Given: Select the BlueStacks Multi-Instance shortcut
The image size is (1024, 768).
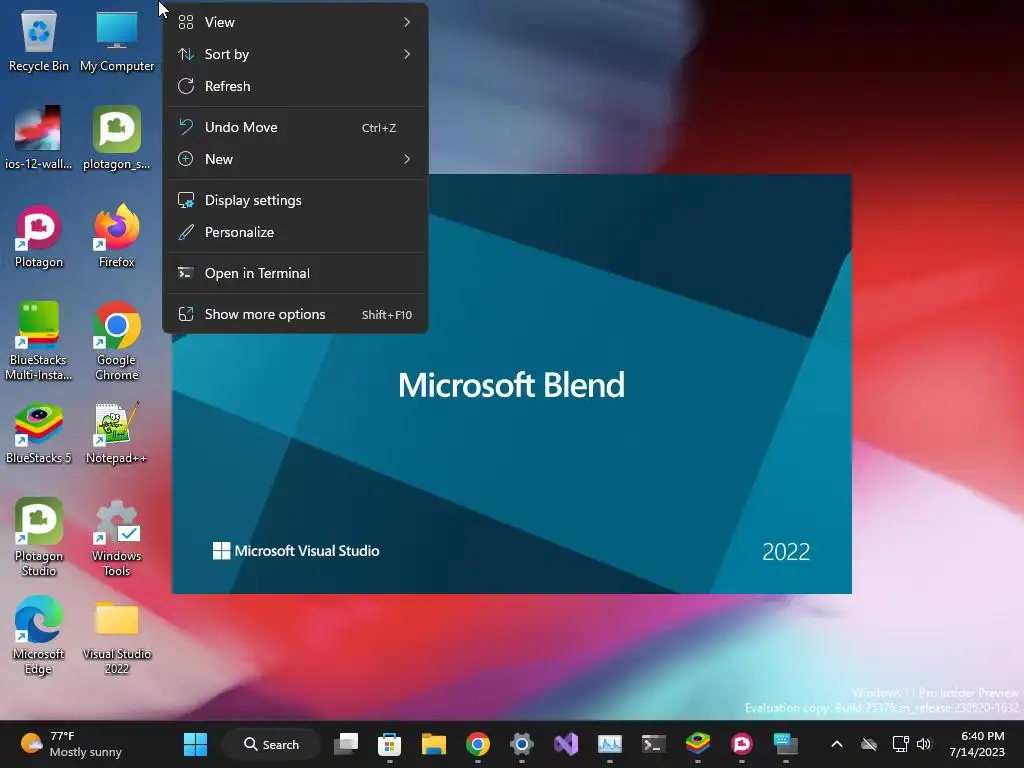Looking at the screenshot, I should coord(39,341).
